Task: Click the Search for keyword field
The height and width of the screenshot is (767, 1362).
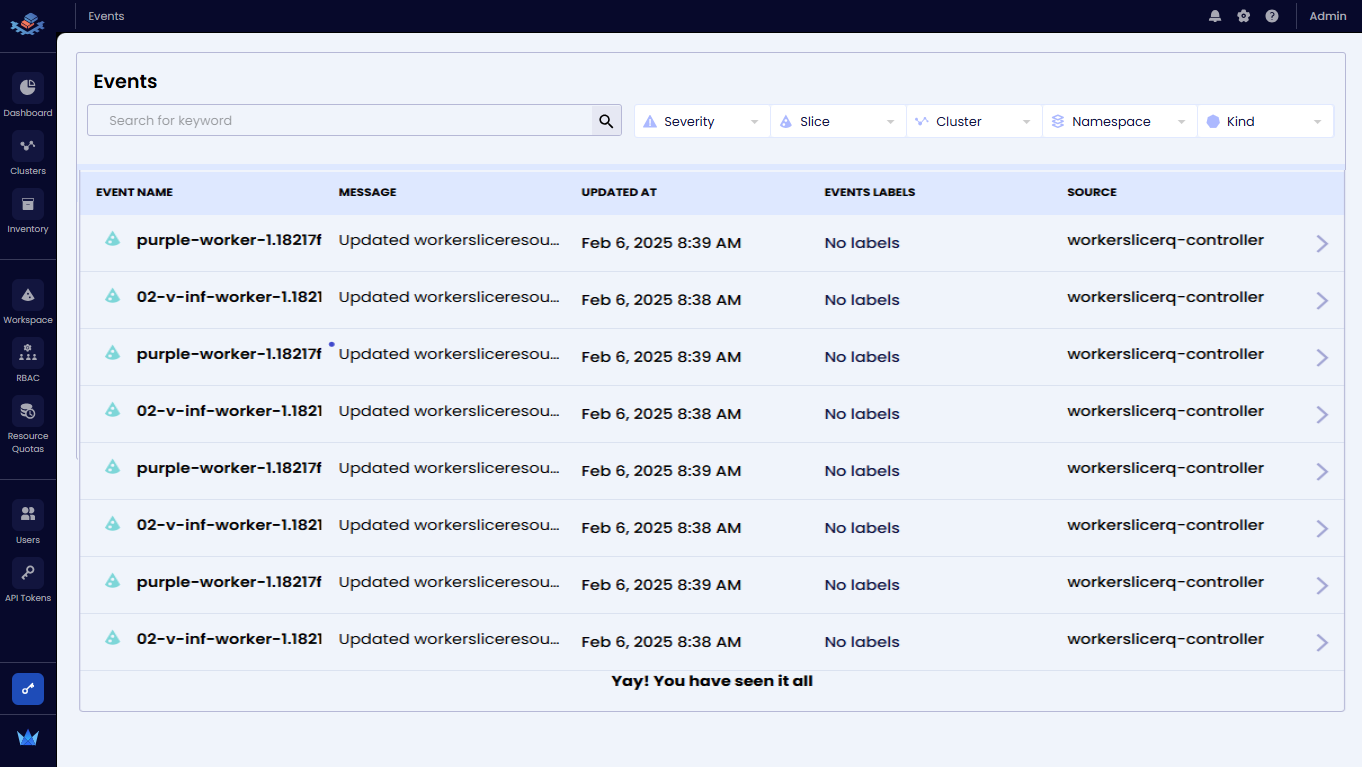Action: (x=340, y=121)
